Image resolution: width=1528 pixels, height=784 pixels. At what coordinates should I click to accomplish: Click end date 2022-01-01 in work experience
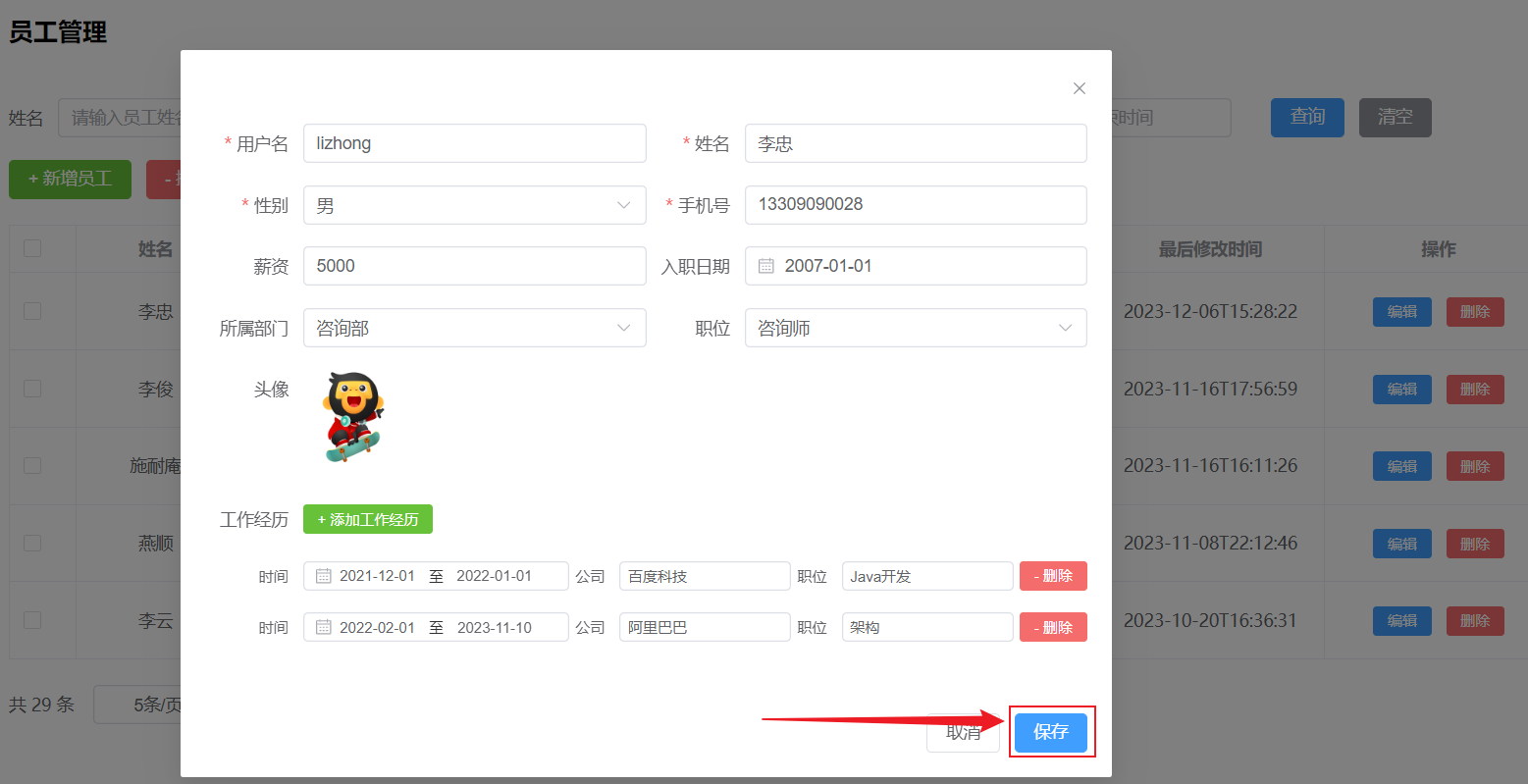click(494, 576)
